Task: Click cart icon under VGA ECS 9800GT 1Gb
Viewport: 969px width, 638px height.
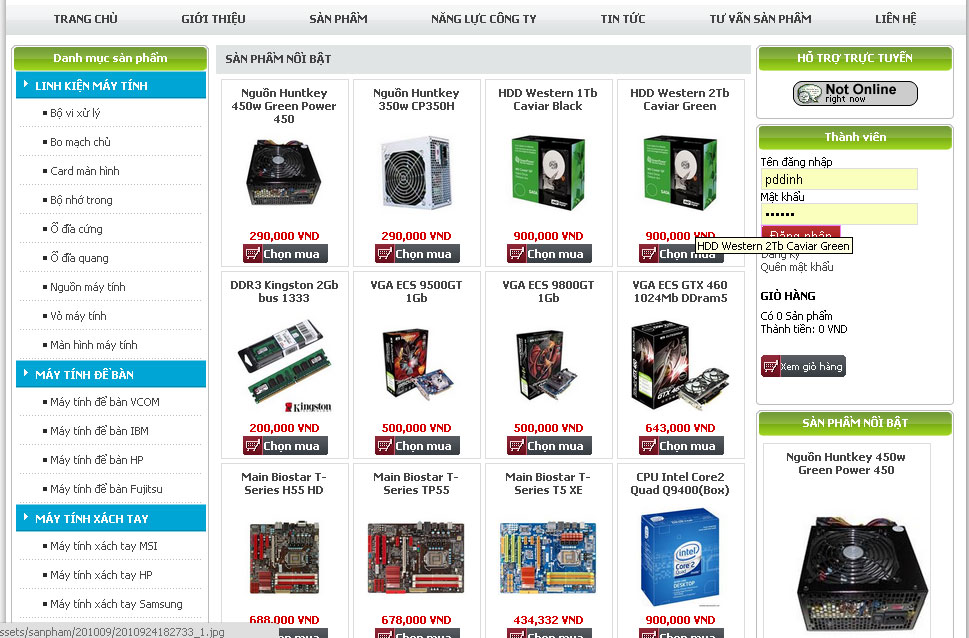Action: click(x=517, y=446)
